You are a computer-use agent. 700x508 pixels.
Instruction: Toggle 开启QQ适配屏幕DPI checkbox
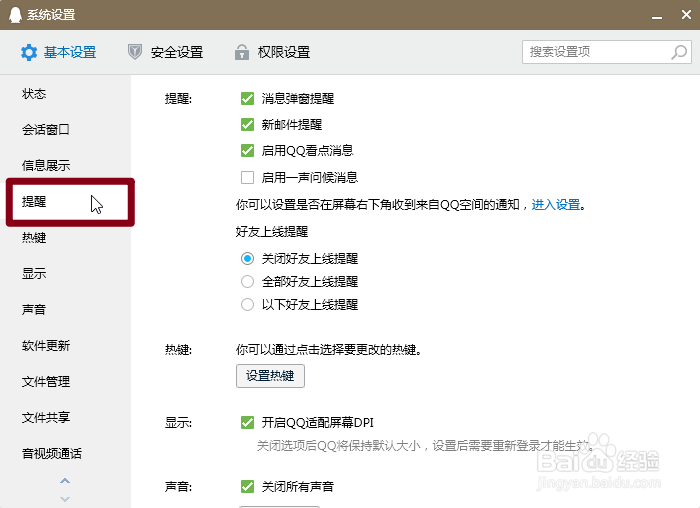[x=247, y=422]
